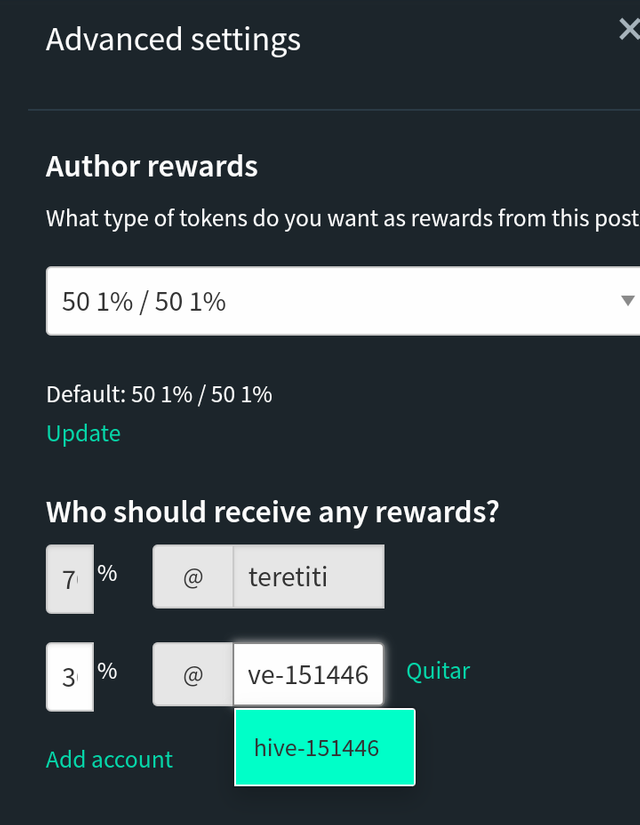Click the ve-151446 account name input

coord(308,675)
